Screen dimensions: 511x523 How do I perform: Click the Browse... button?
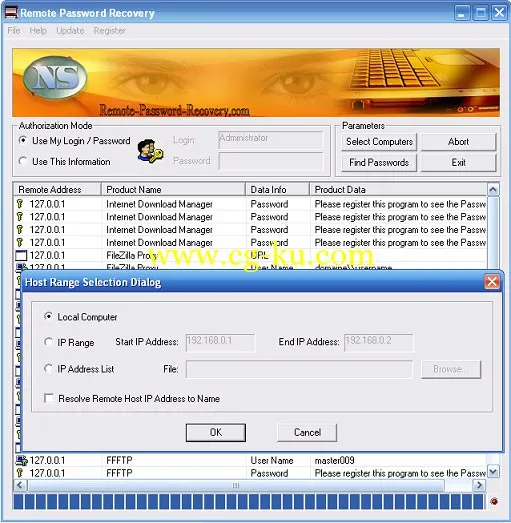451,369
